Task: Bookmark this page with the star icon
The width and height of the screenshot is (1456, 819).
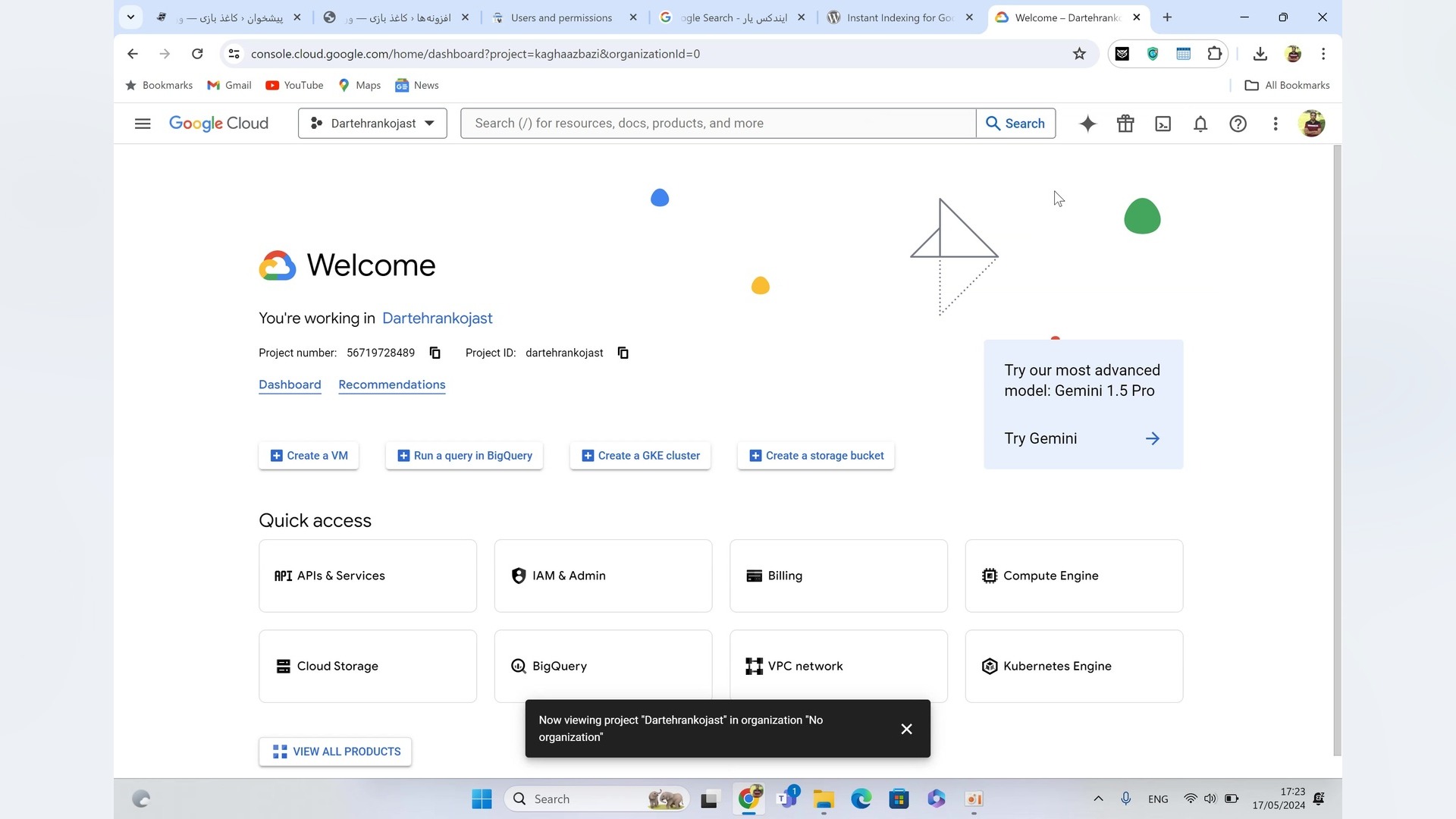Action: coord(1079,54)
